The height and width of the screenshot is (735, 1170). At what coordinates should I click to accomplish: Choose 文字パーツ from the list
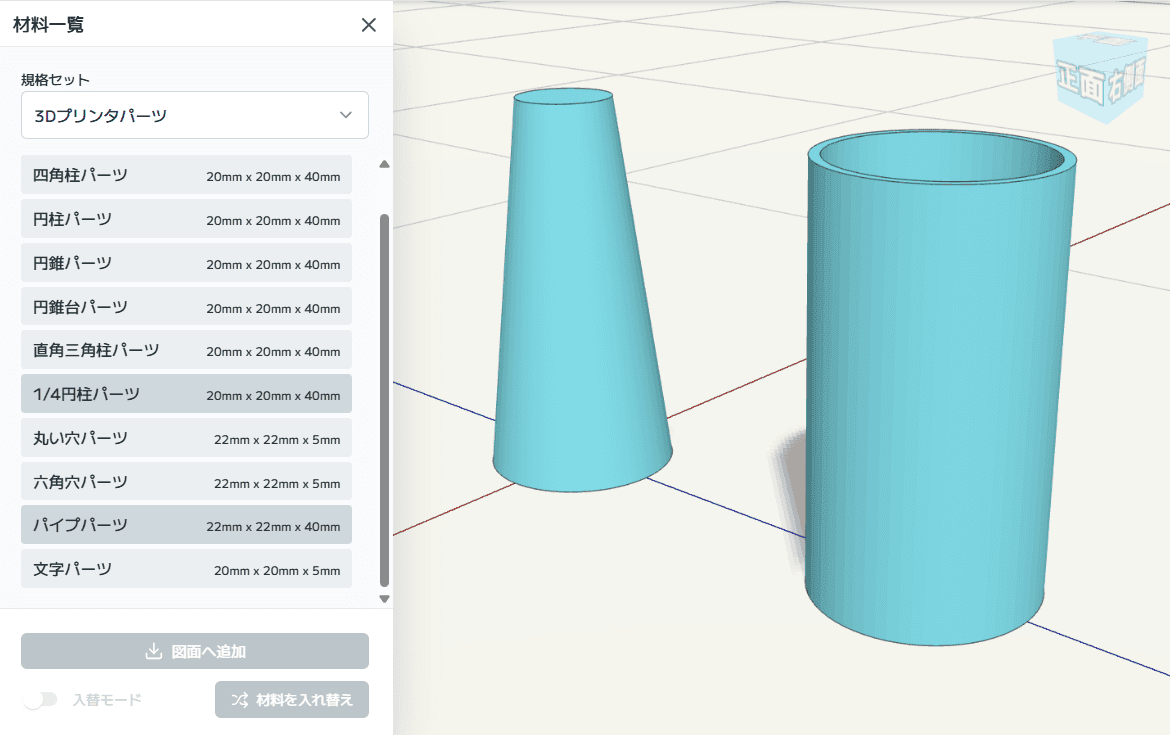[x=186, y=569]
